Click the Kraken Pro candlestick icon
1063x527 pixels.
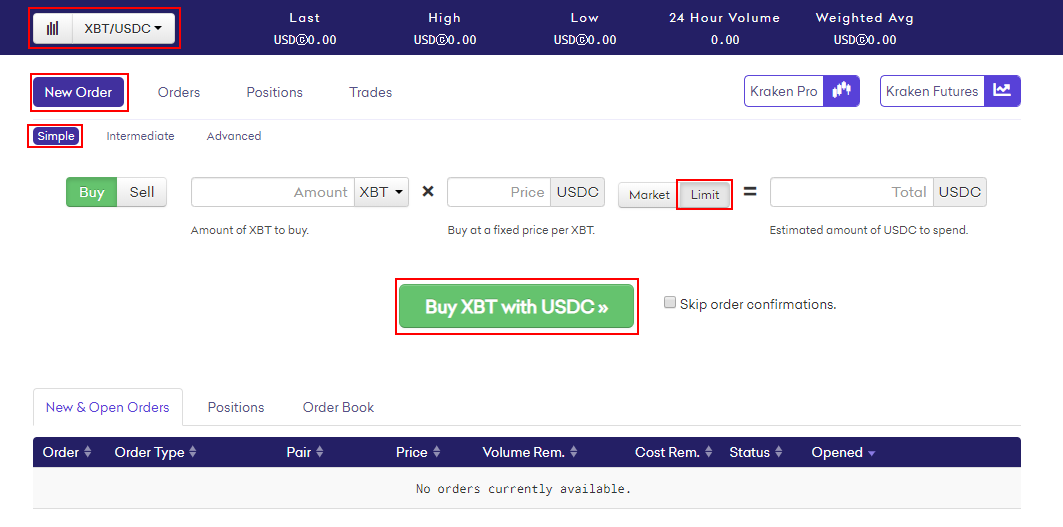841,91
